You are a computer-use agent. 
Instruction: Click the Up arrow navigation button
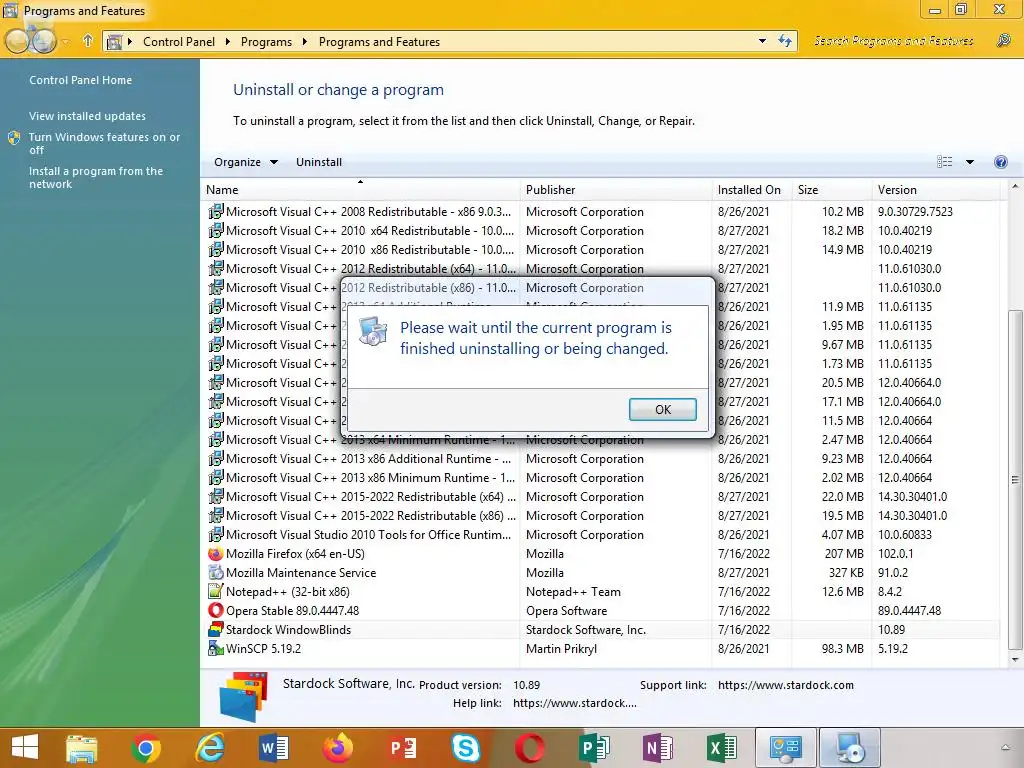(88, 40)
